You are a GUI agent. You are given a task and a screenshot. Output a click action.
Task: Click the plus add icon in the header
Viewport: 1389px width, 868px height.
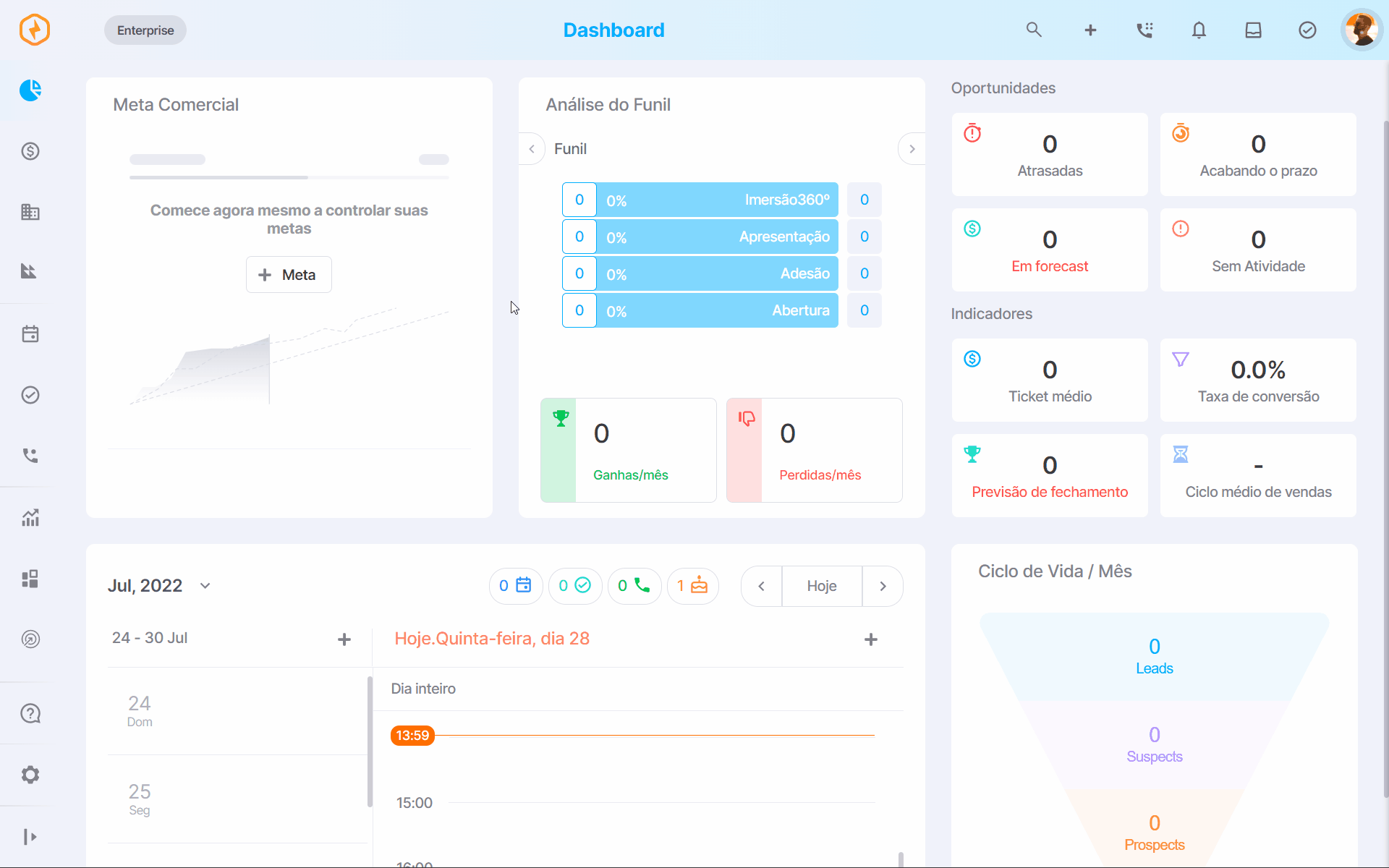pos(1090,30)
